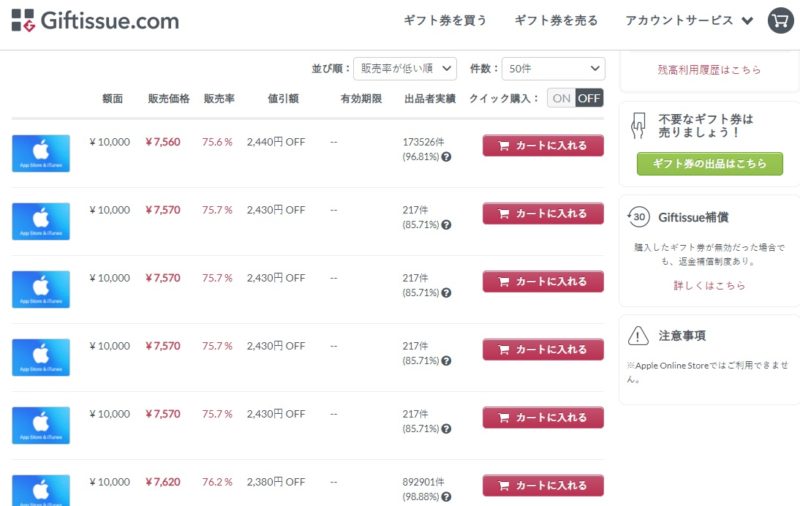Expand the アカウントサービス menu

(x=689, y=20)
